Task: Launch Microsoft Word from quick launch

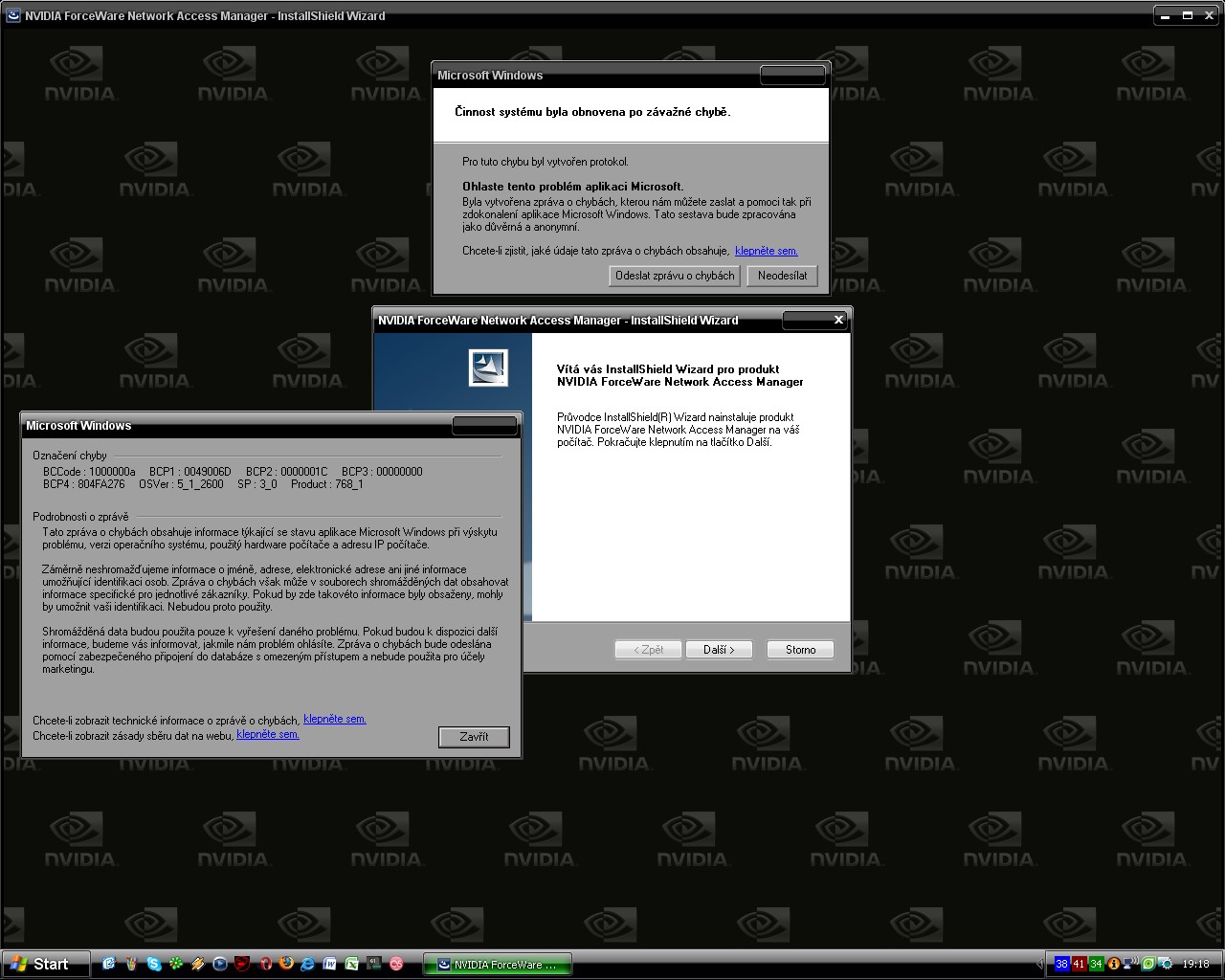Action: click(x=330, y=964)
